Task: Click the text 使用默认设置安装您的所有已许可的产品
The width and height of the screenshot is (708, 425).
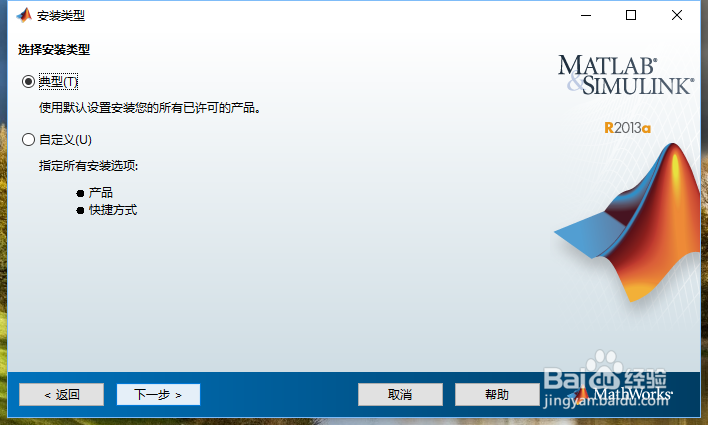Action: pos(150,108)
